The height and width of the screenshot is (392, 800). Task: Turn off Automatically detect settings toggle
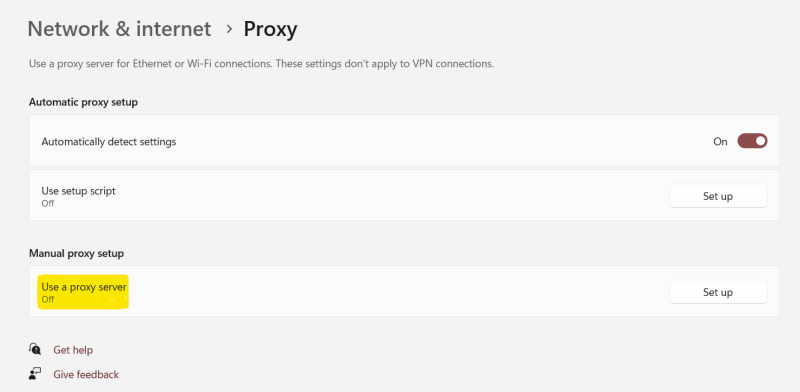752,141
